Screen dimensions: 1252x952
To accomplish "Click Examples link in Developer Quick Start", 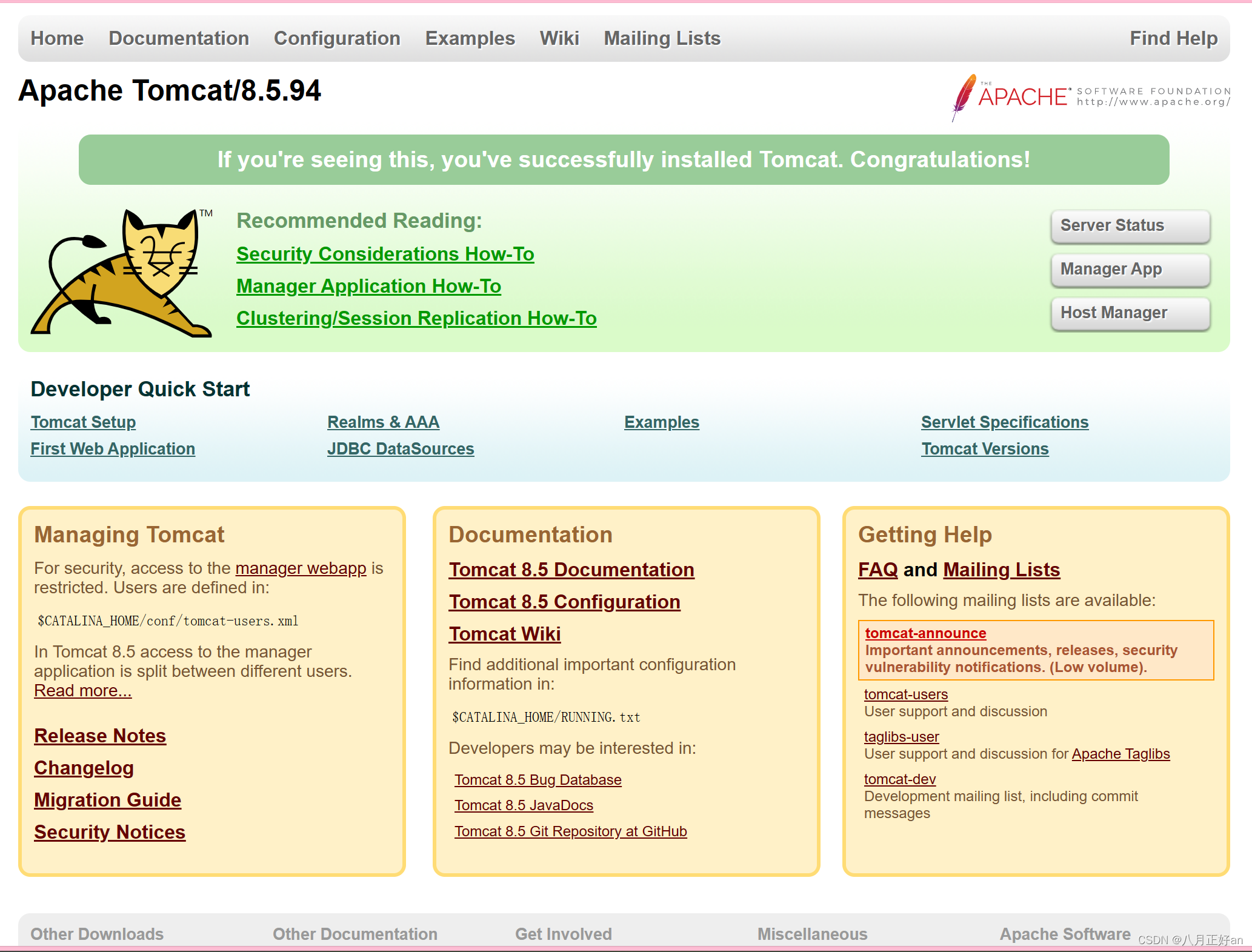I will pyautogui.click(x=662, y=422).
